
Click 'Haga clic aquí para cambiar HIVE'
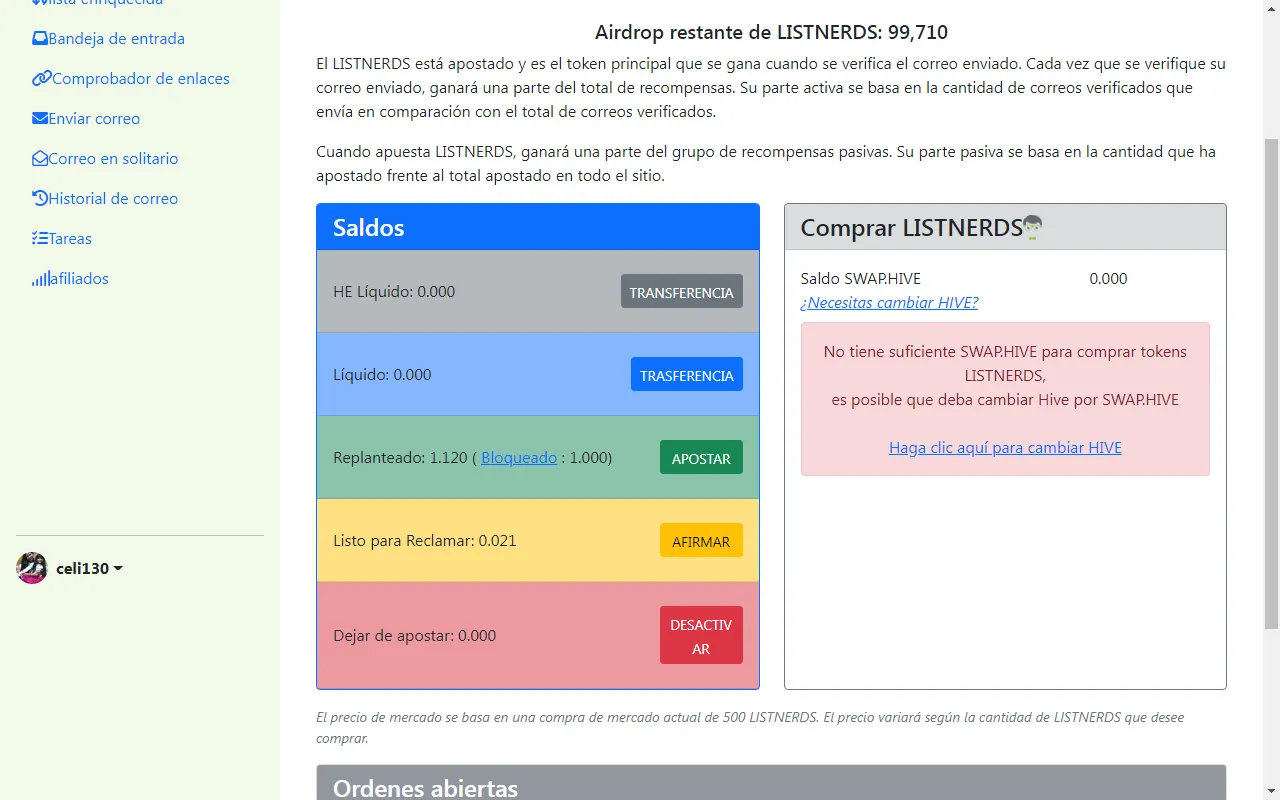(1005, 448)
